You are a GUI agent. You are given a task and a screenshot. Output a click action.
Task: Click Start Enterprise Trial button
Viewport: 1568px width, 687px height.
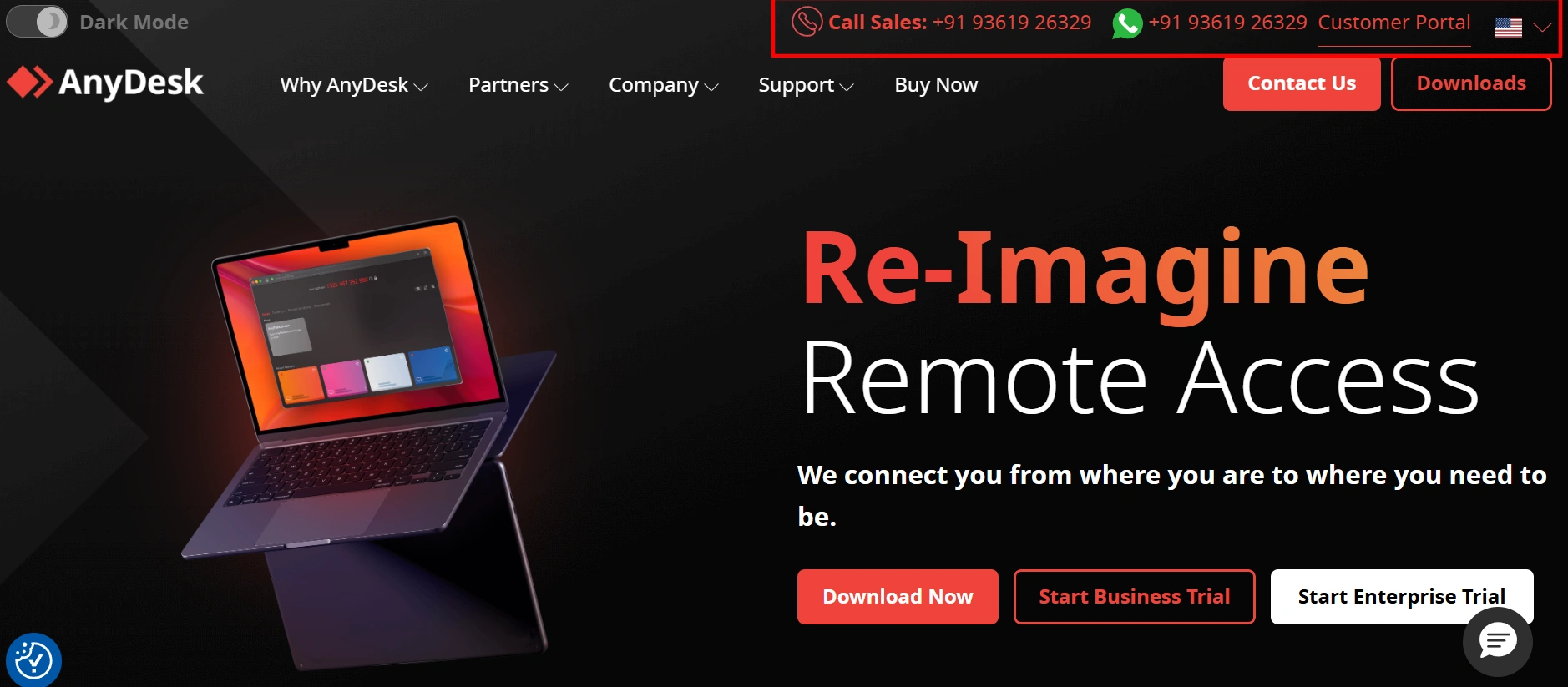click(1401, 597)
